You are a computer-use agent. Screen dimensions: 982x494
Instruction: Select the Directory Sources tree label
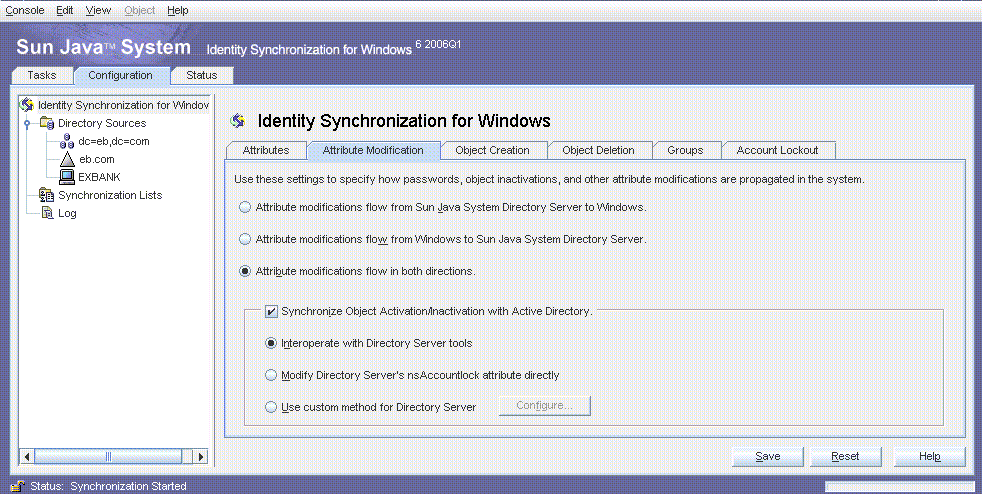click(x=102, y=123)
